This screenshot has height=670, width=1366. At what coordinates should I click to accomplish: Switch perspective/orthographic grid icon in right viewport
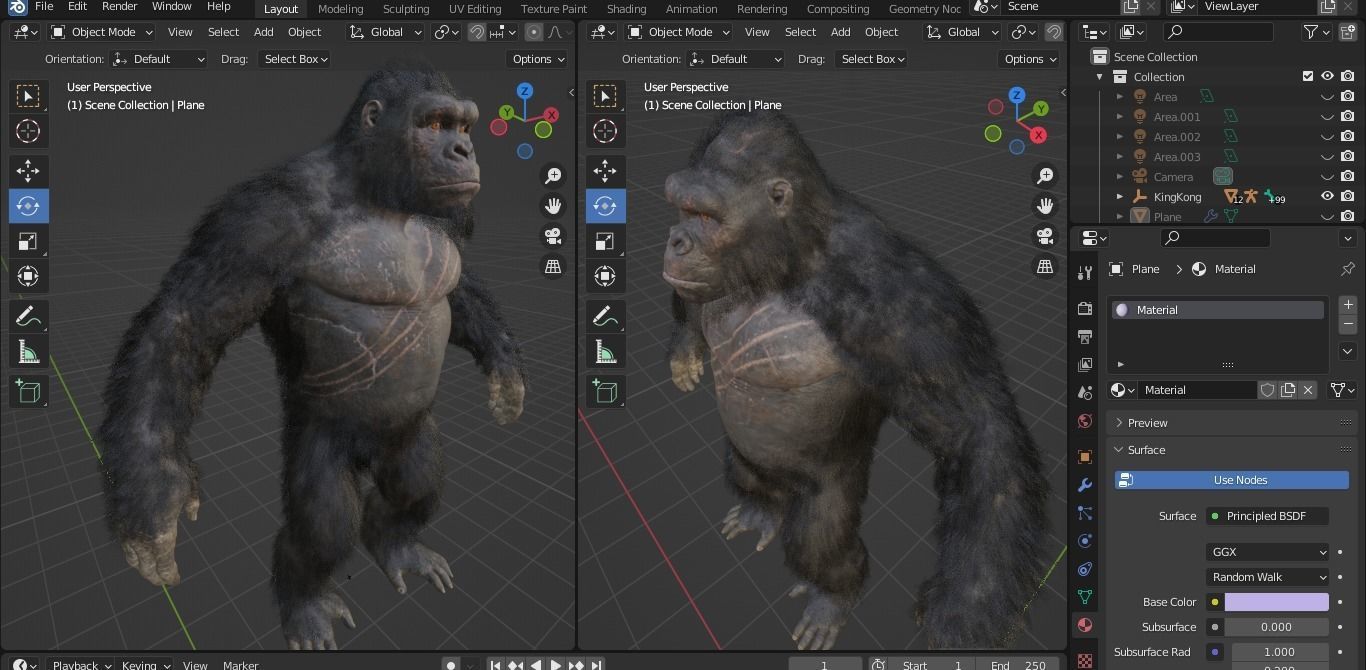tap(1045, 266)
